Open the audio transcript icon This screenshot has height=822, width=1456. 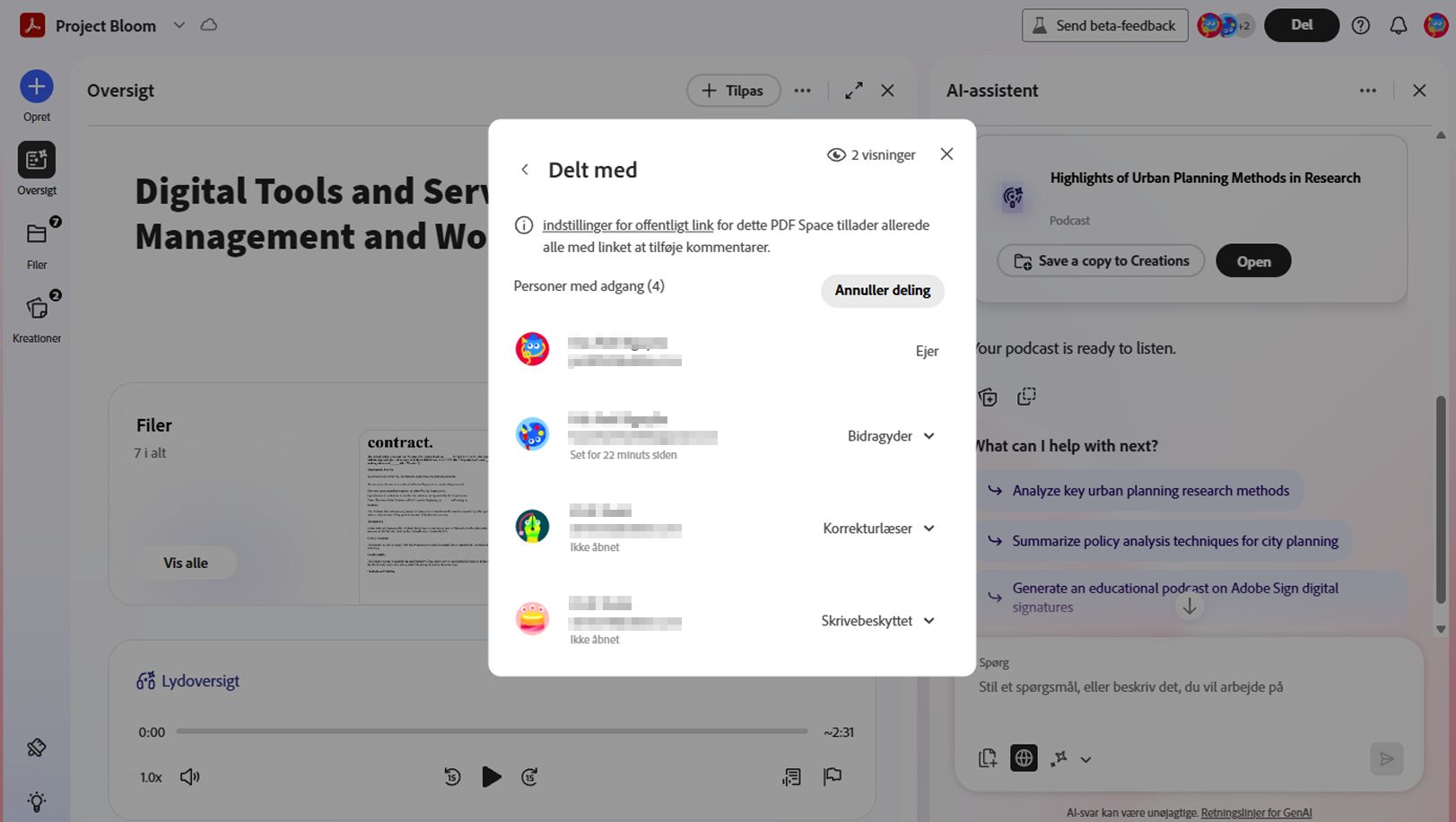[x=791, y=777]
